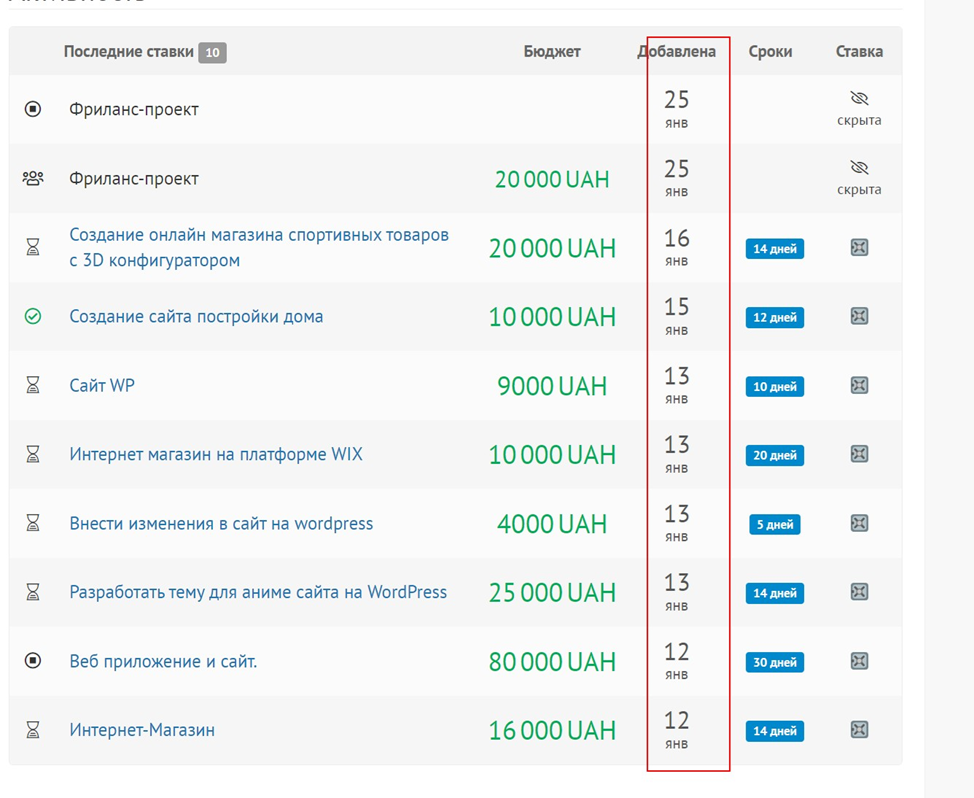Viewport: 974px width, 798px height.
Task: Expand the bid in the Интернет-Магазин row
Action: point(859,730)
